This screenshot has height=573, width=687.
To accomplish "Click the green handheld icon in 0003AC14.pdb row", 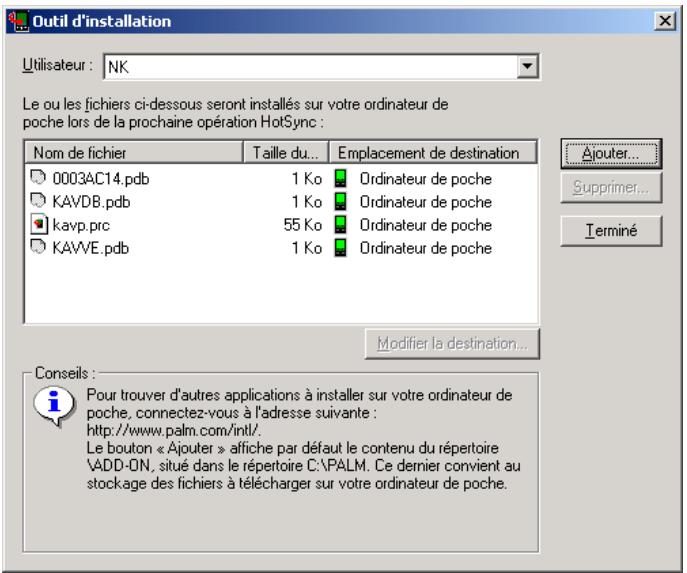I will coord(340,179).
